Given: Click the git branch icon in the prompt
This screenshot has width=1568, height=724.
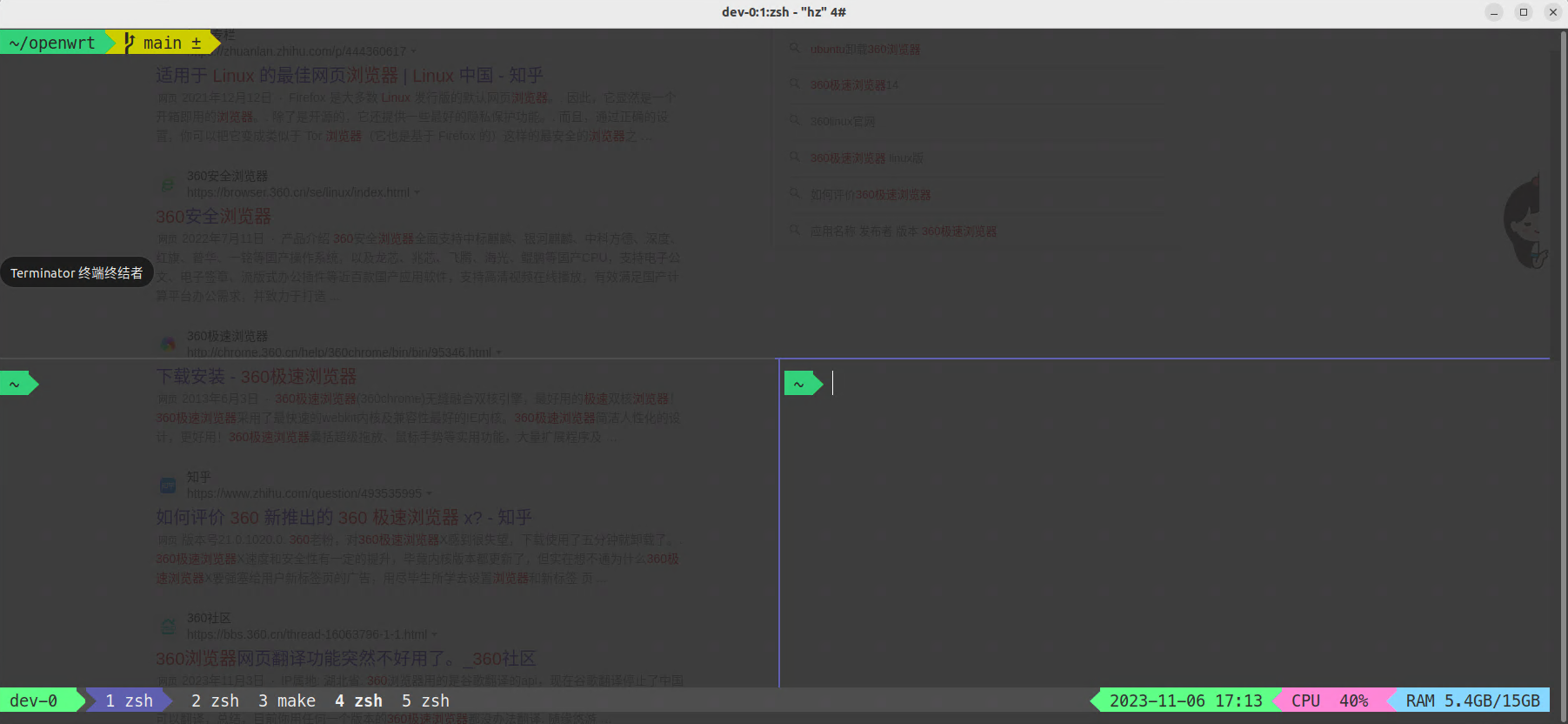Looking at the screenshot, I should (130, 43).
